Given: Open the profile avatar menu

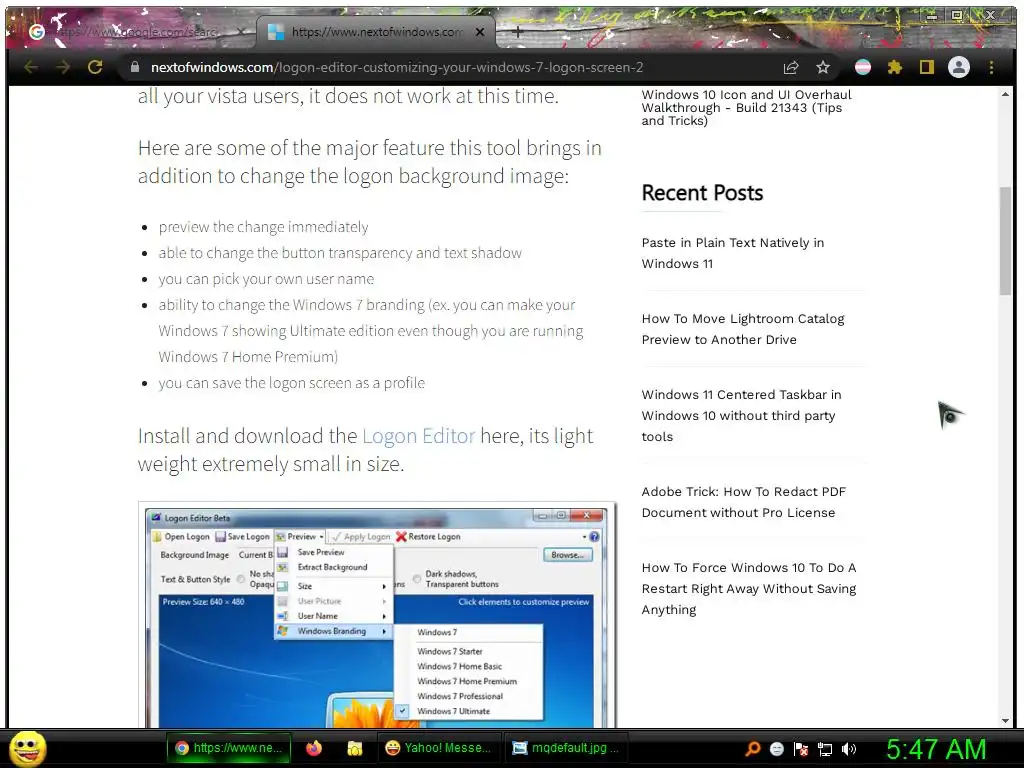Looking at the screenshot, I should click(959, 67).
